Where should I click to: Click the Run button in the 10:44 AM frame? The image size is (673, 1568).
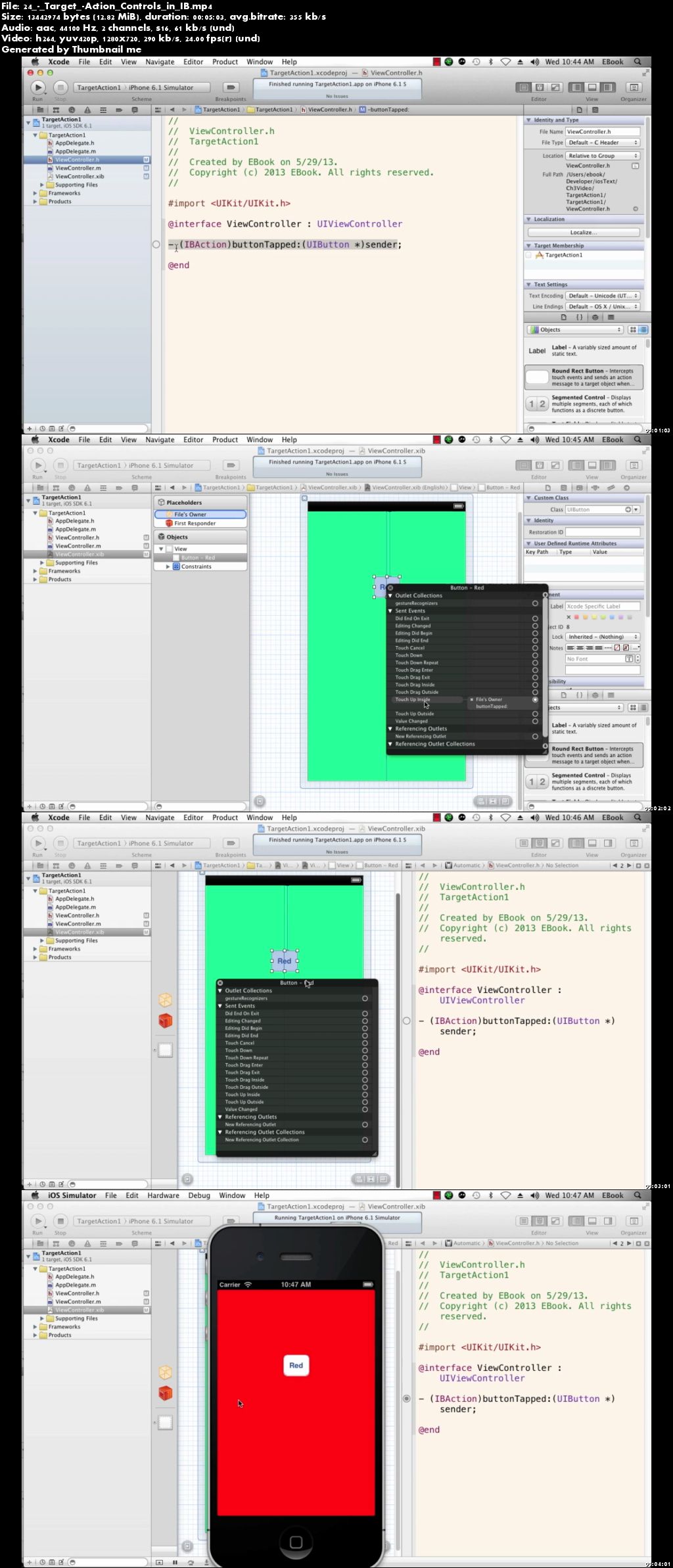(38, 87)
